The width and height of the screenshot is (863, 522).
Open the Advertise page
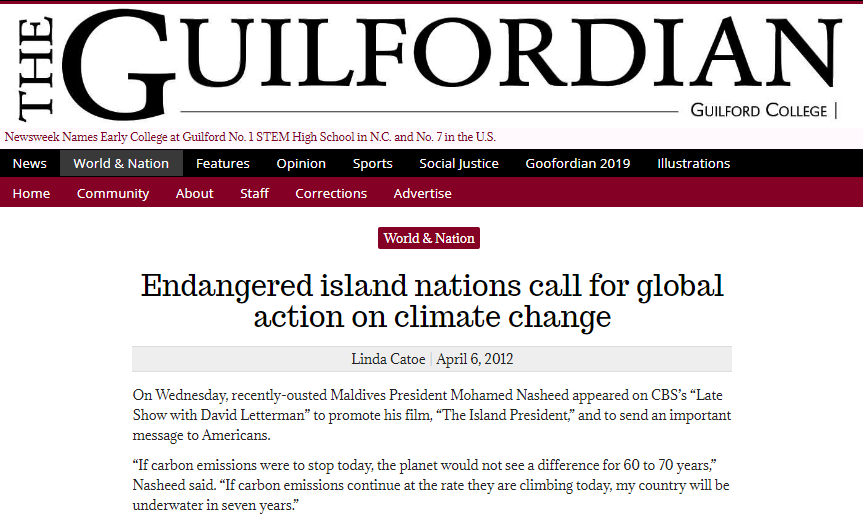[423, 193]
